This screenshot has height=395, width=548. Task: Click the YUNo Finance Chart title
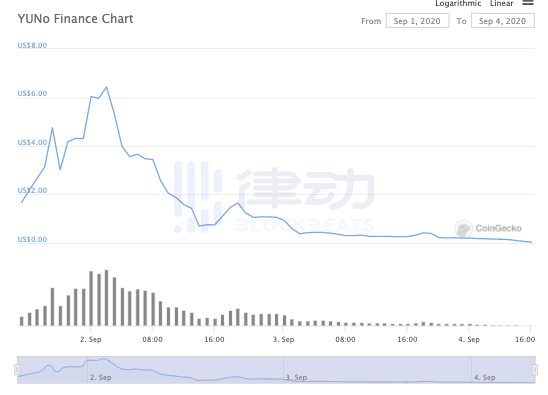point(75,19)
